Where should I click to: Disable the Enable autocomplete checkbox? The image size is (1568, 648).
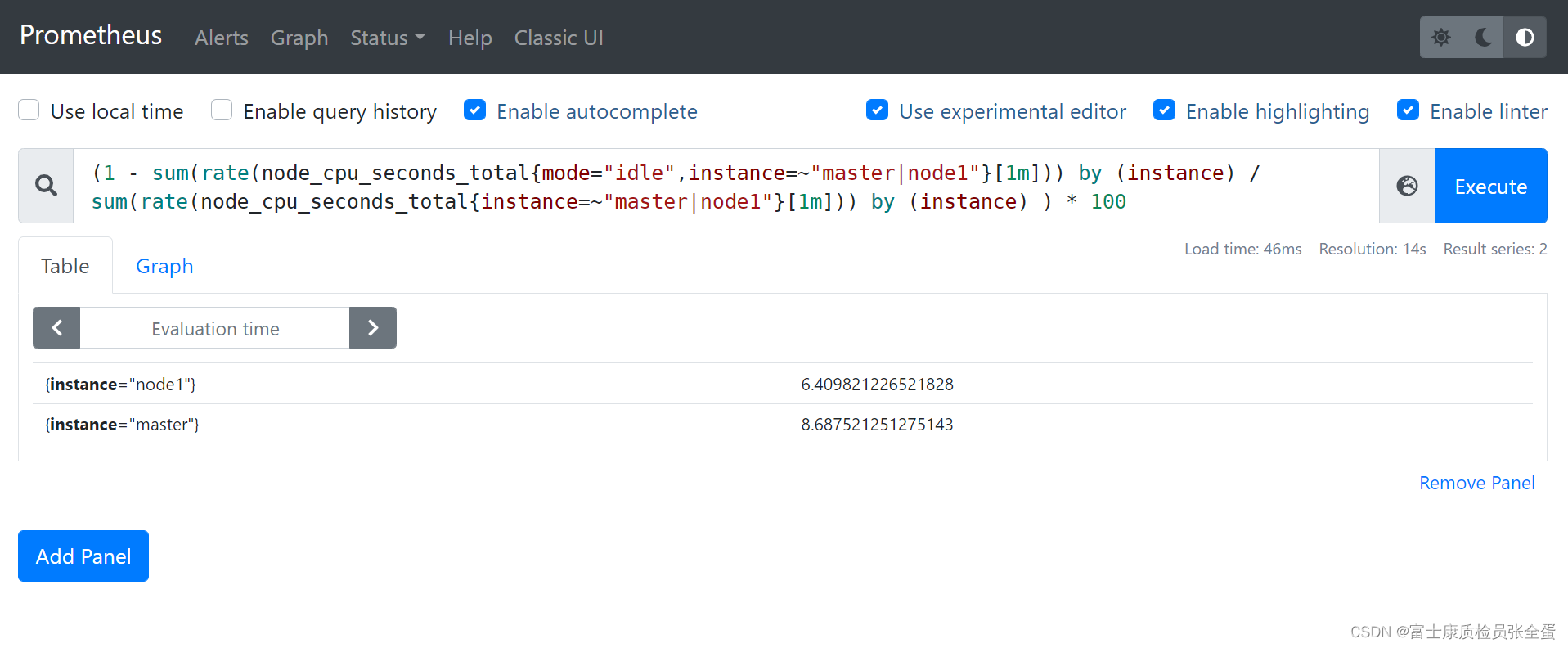coord(474,110)
